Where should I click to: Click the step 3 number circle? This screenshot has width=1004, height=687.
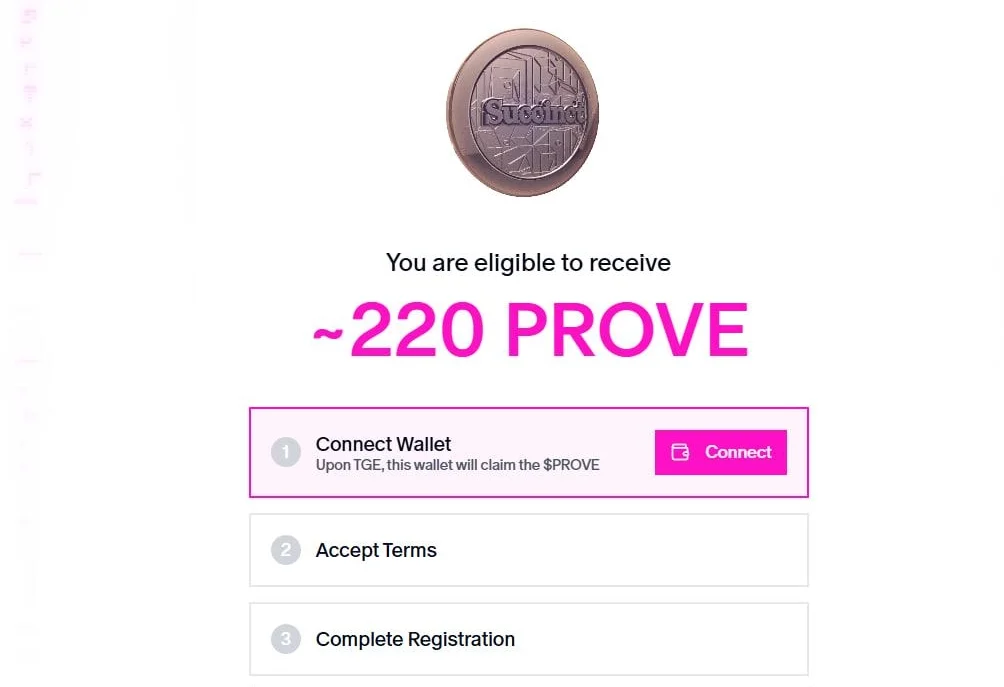point(285,639)
